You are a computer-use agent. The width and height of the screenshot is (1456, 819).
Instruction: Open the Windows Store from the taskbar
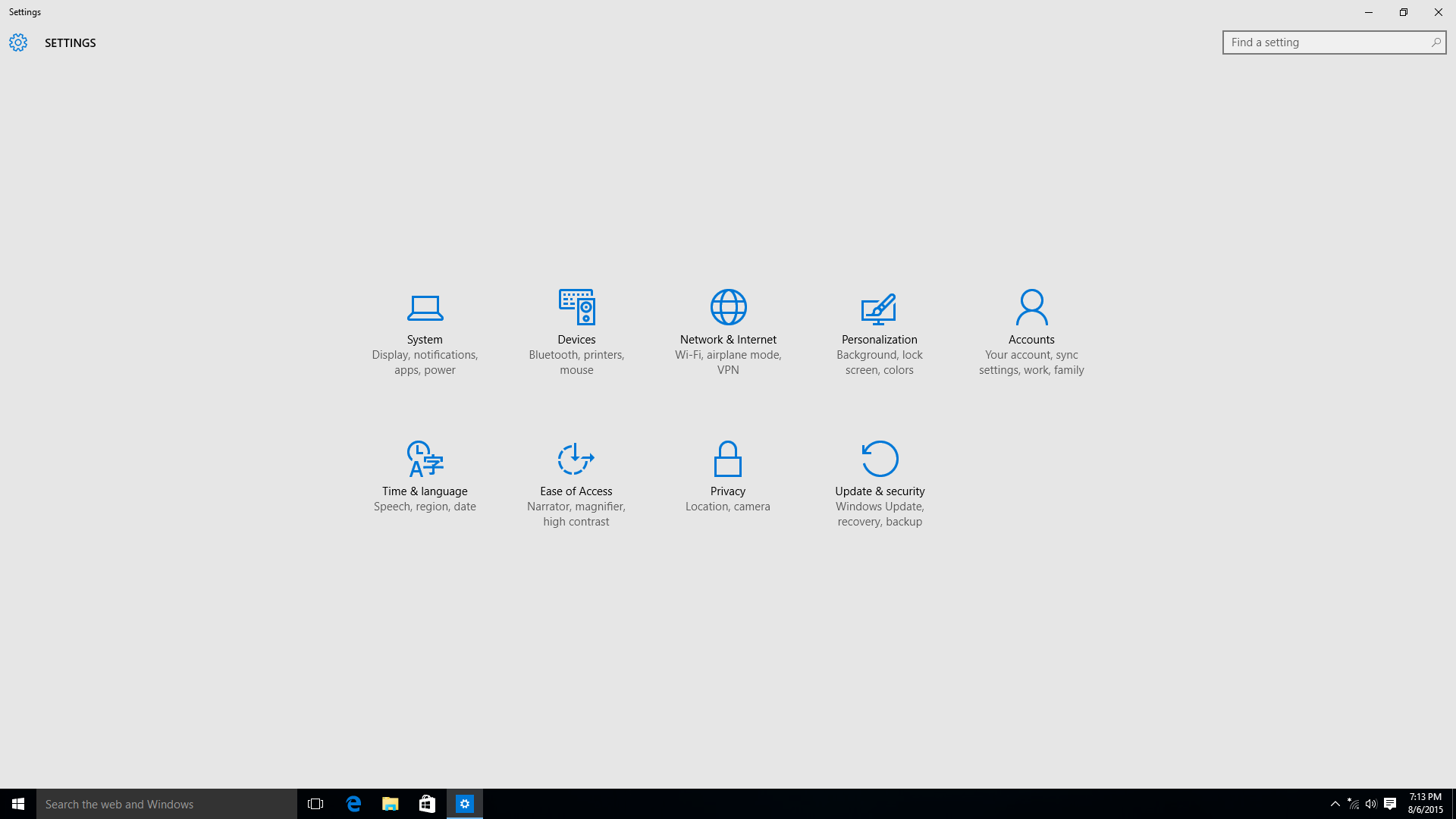click(x=428, y=804)
